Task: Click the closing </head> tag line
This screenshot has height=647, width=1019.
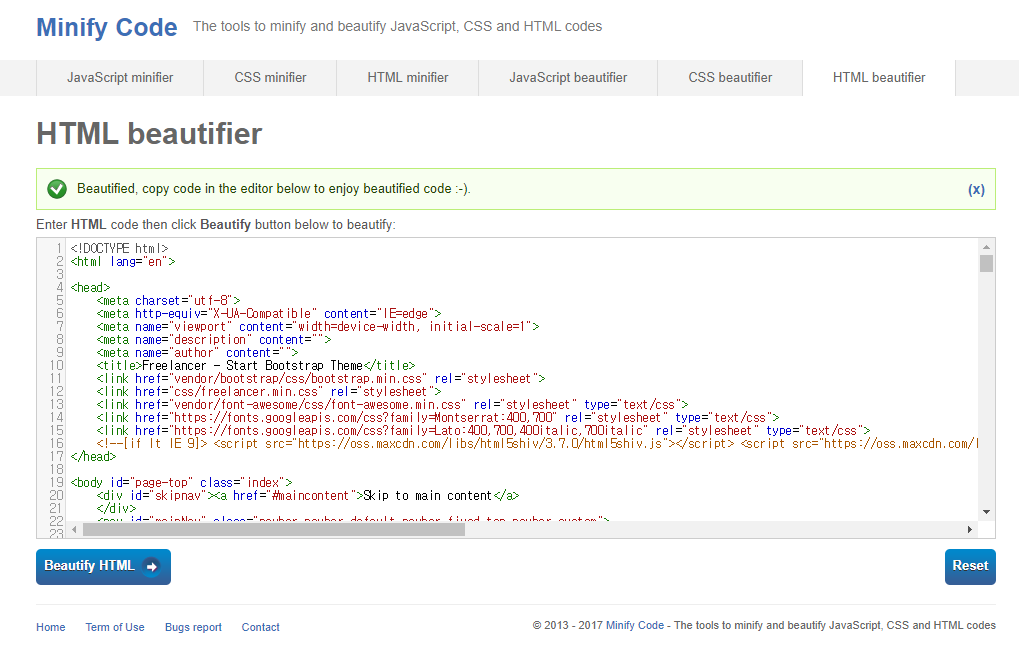Action: click(x=93, y=456)
